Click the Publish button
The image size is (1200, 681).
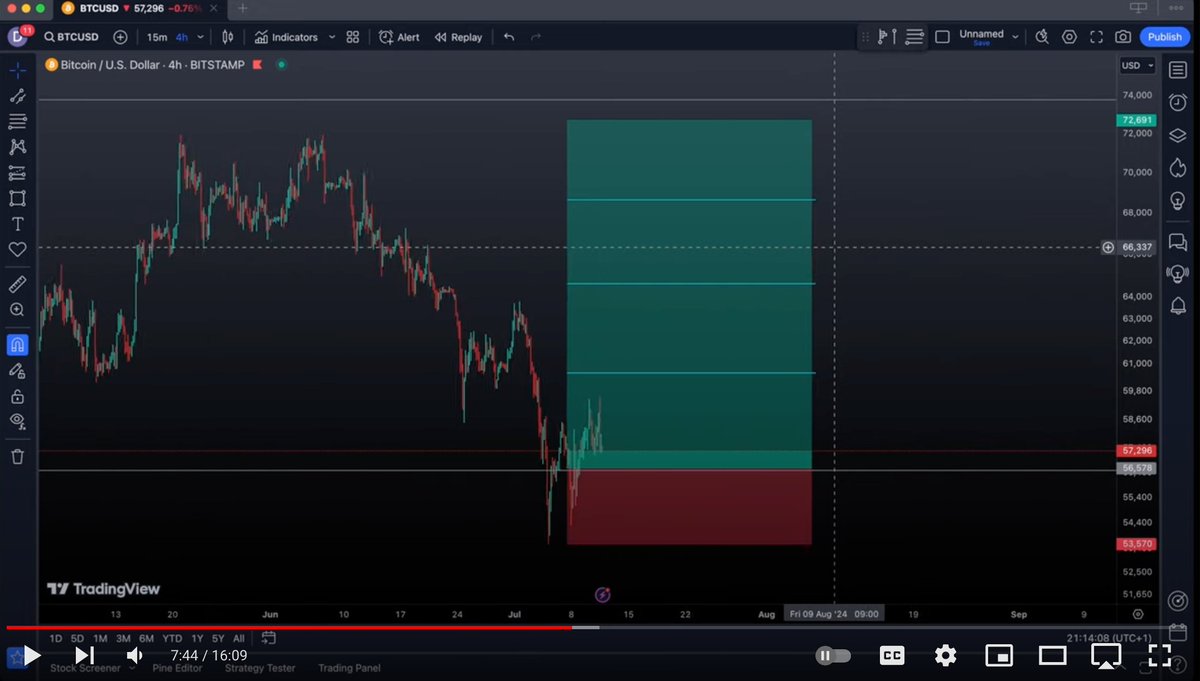click(x=1164, y=37)
